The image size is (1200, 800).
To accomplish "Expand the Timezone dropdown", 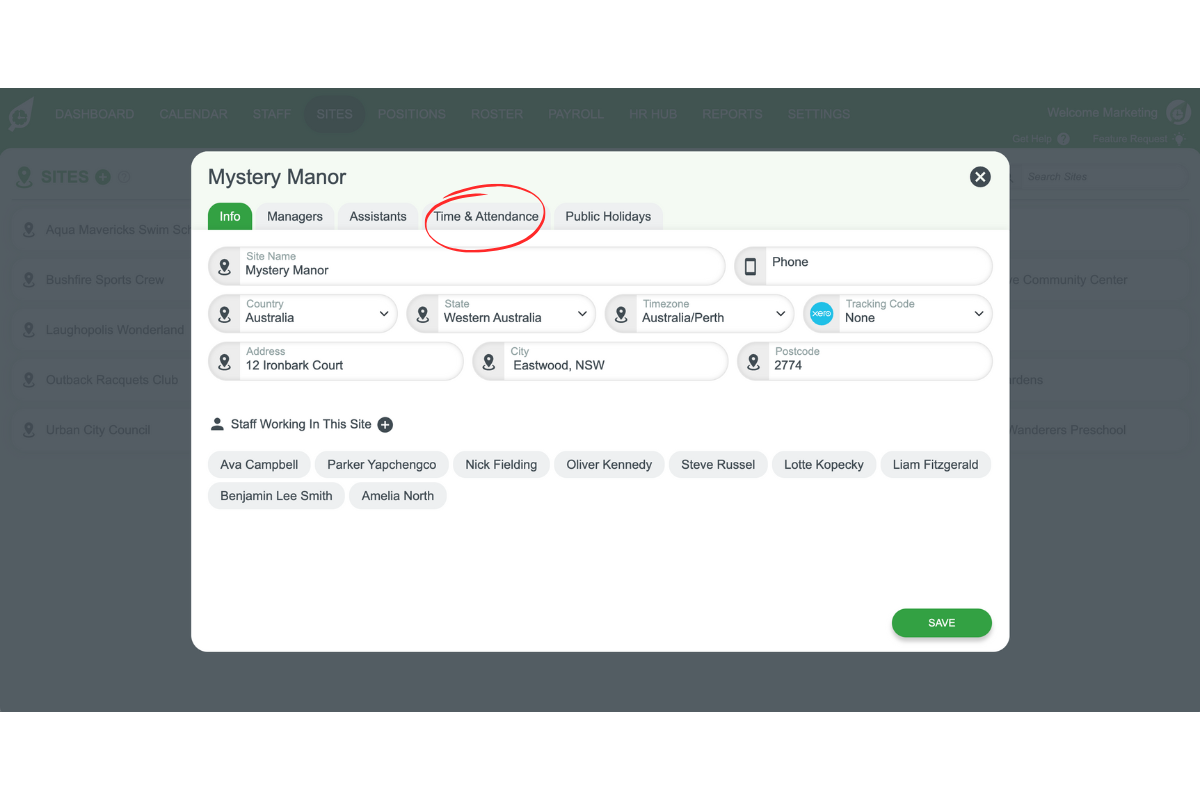I will point(781,314).
